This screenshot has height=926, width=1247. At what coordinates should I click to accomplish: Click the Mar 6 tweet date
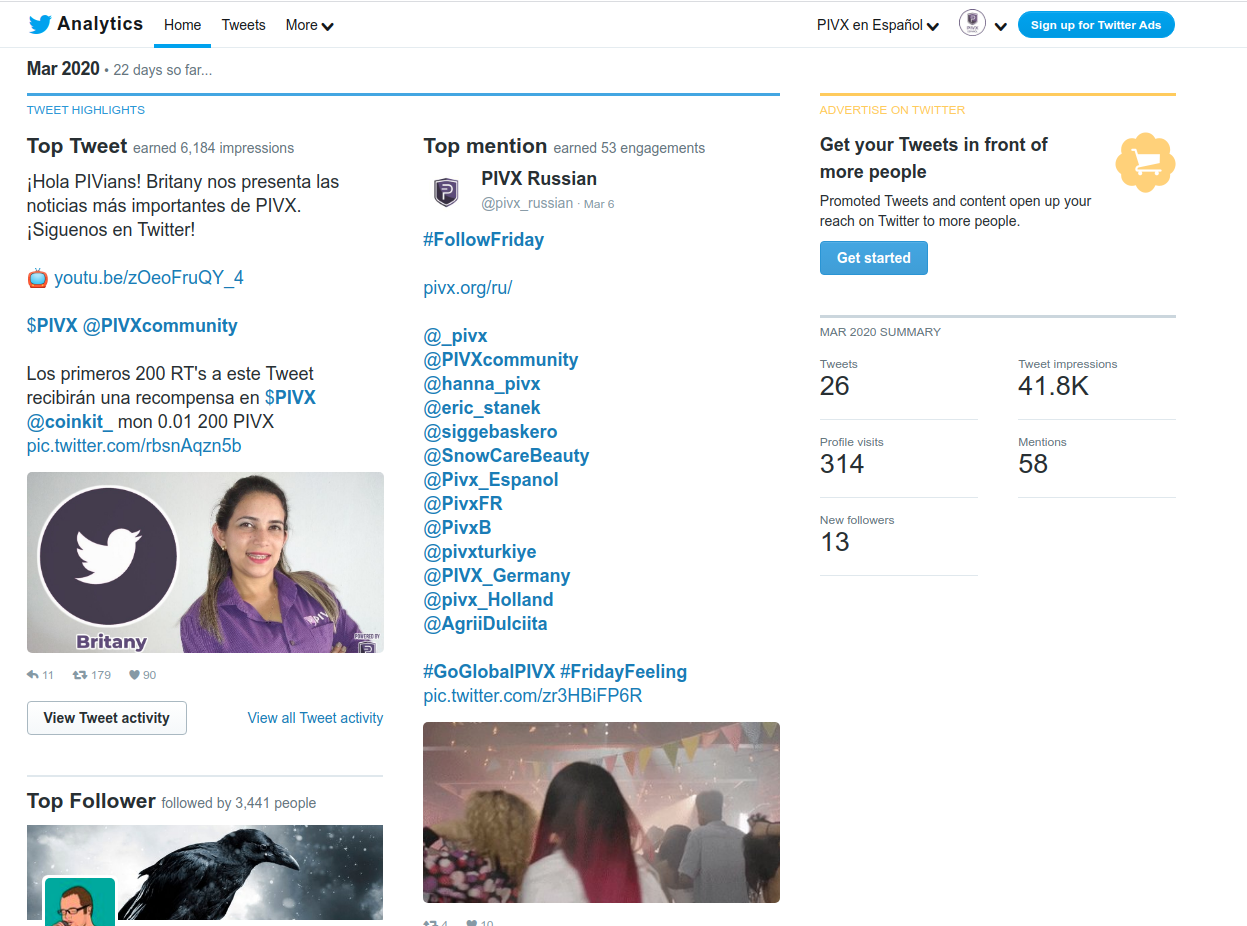[x=599, y=204]
